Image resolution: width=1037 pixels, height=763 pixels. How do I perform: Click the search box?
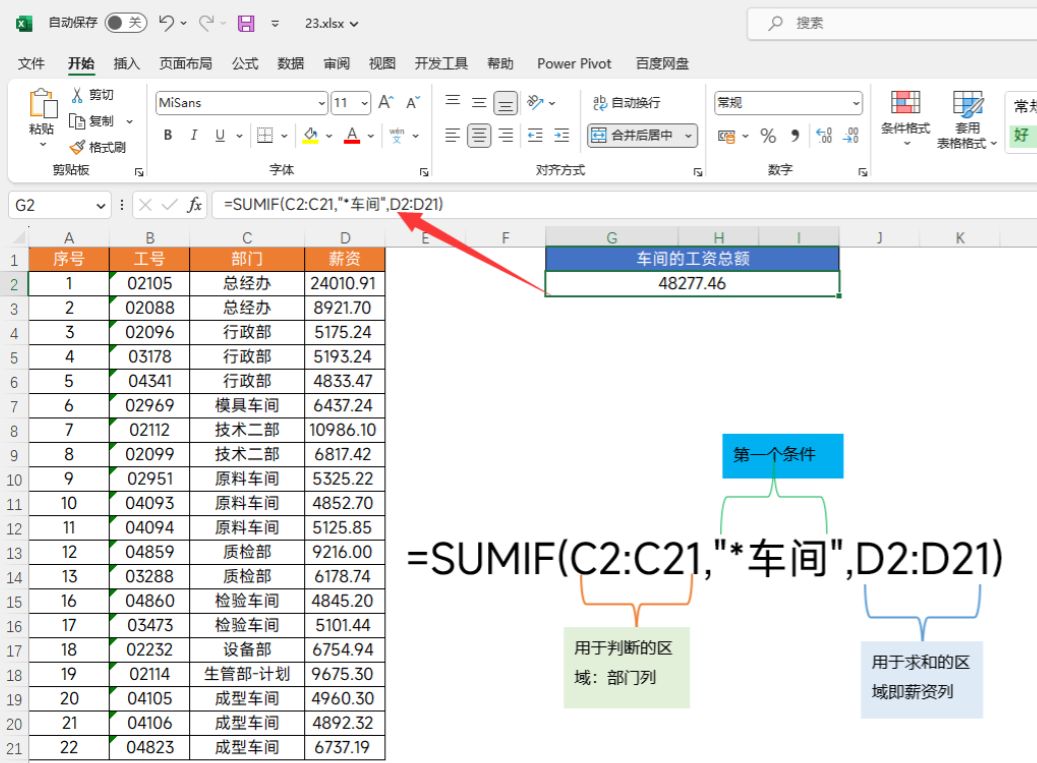click(892, 24)
